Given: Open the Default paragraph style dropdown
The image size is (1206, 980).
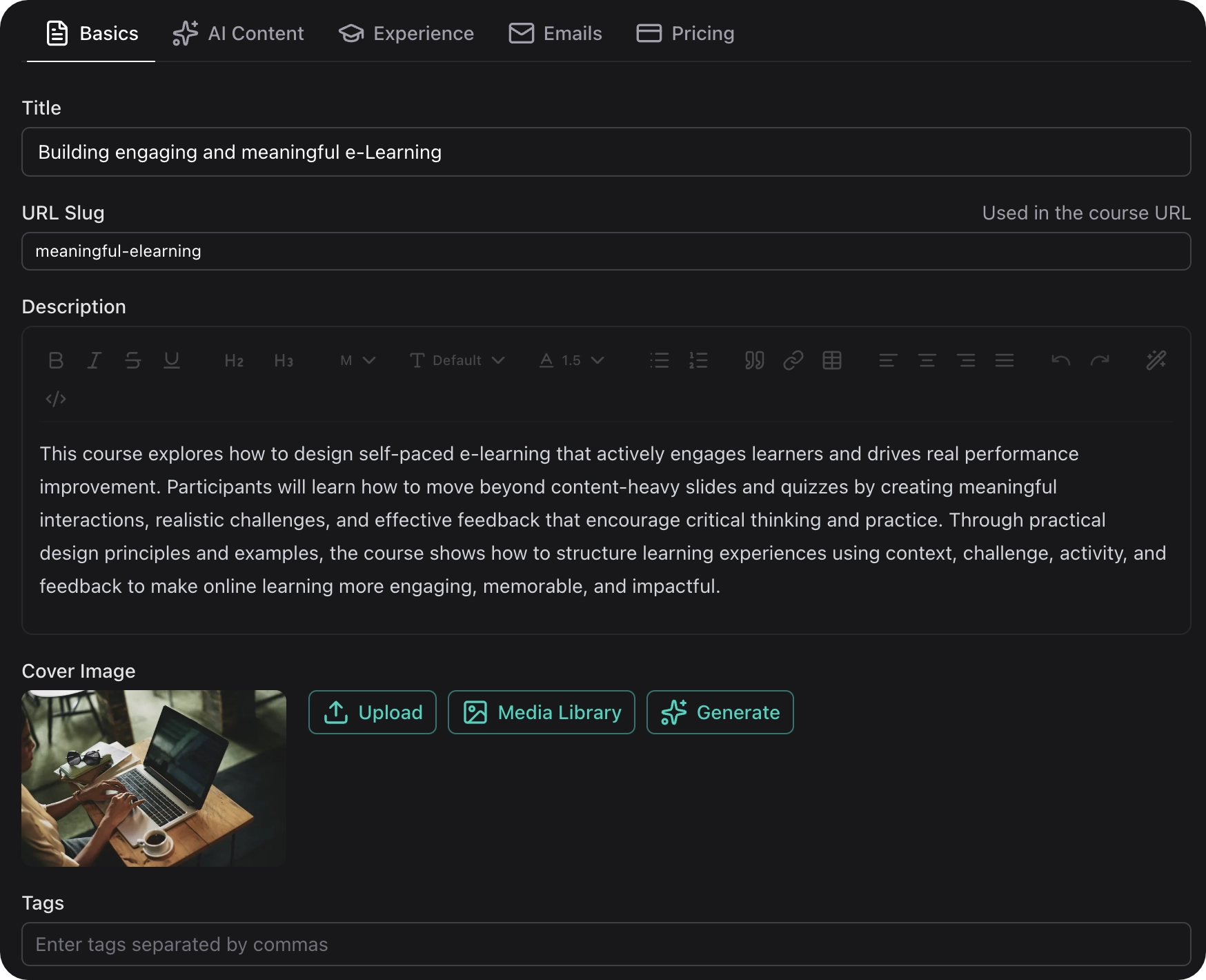Looking at the screenshot, I should (x=457, y=360).
